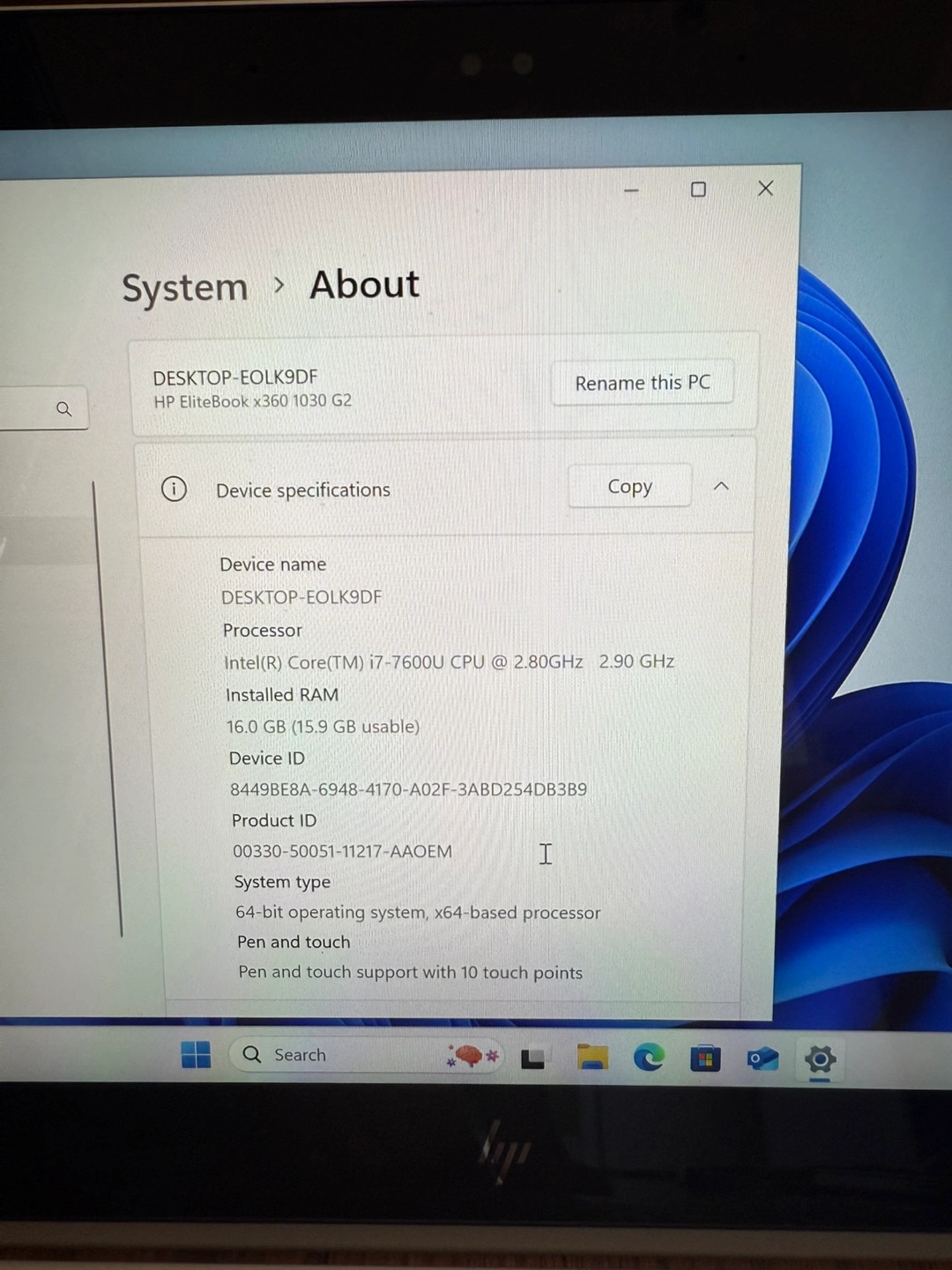Open the Windows Start menu
Screen dimensions: 952x1270
tap(196, 1055)
